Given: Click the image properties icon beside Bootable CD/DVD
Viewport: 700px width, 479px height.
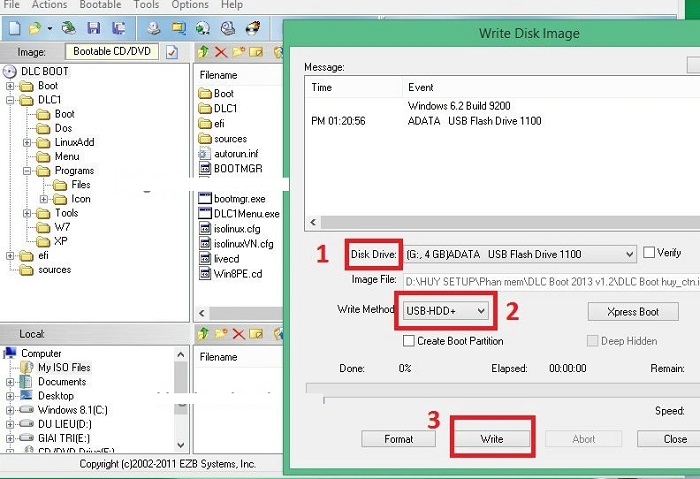Looking at the screenshot, I should pyautogui.click(x=172, y=51).
